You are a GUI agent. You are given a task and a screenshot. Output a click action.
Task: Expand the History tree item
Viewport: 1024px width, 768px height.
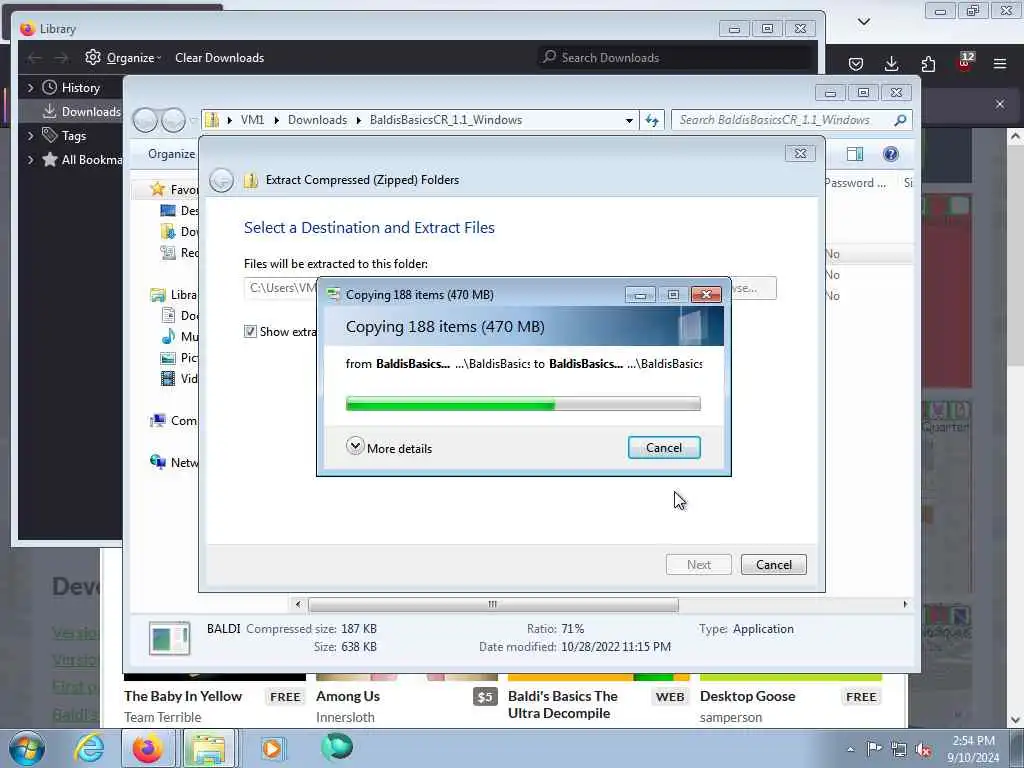(30, 88)
